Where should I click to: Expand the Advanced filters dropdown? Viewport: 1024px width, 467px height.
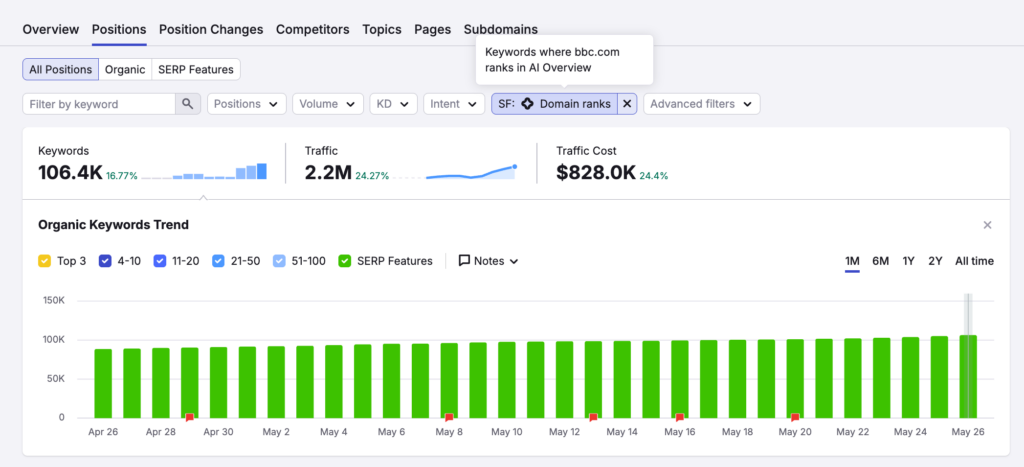tap(701, 104)
